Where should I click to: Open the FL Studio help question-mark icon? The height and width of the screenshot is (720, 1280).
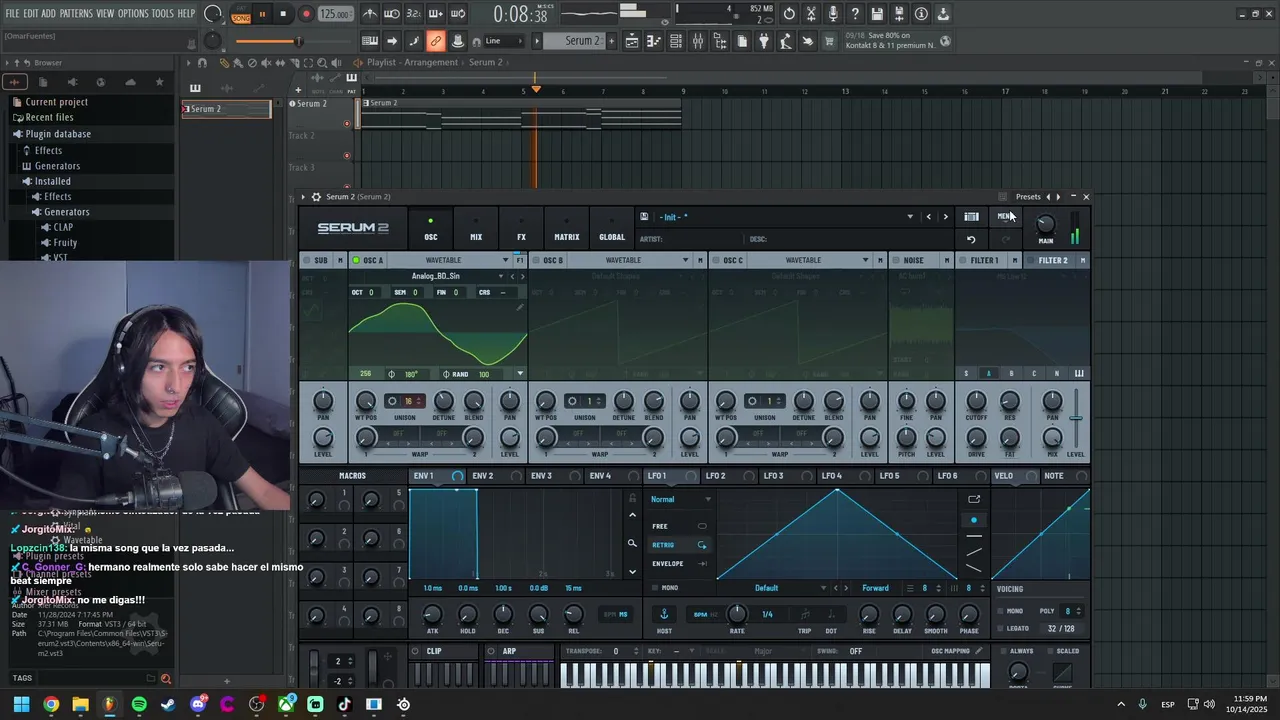[x=855, y=14]
